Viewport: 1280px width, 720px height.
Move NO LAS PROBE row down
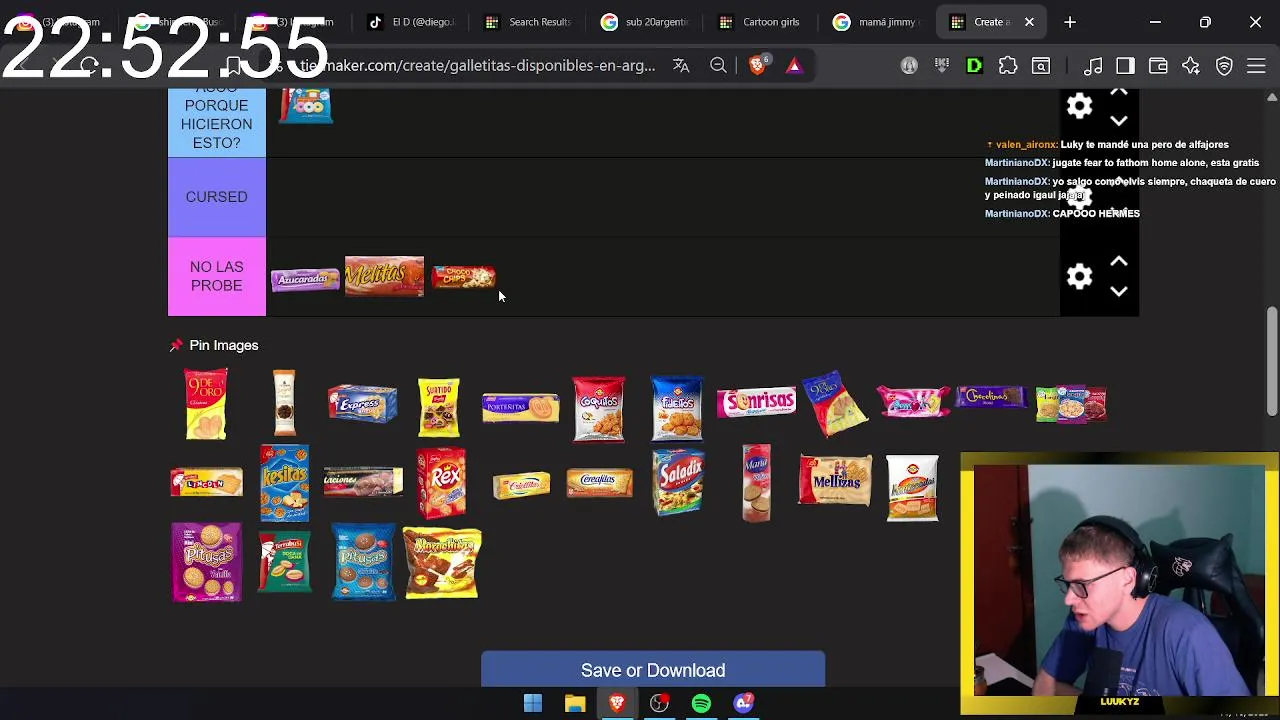pyautogui.click(x=1119, y=291)
